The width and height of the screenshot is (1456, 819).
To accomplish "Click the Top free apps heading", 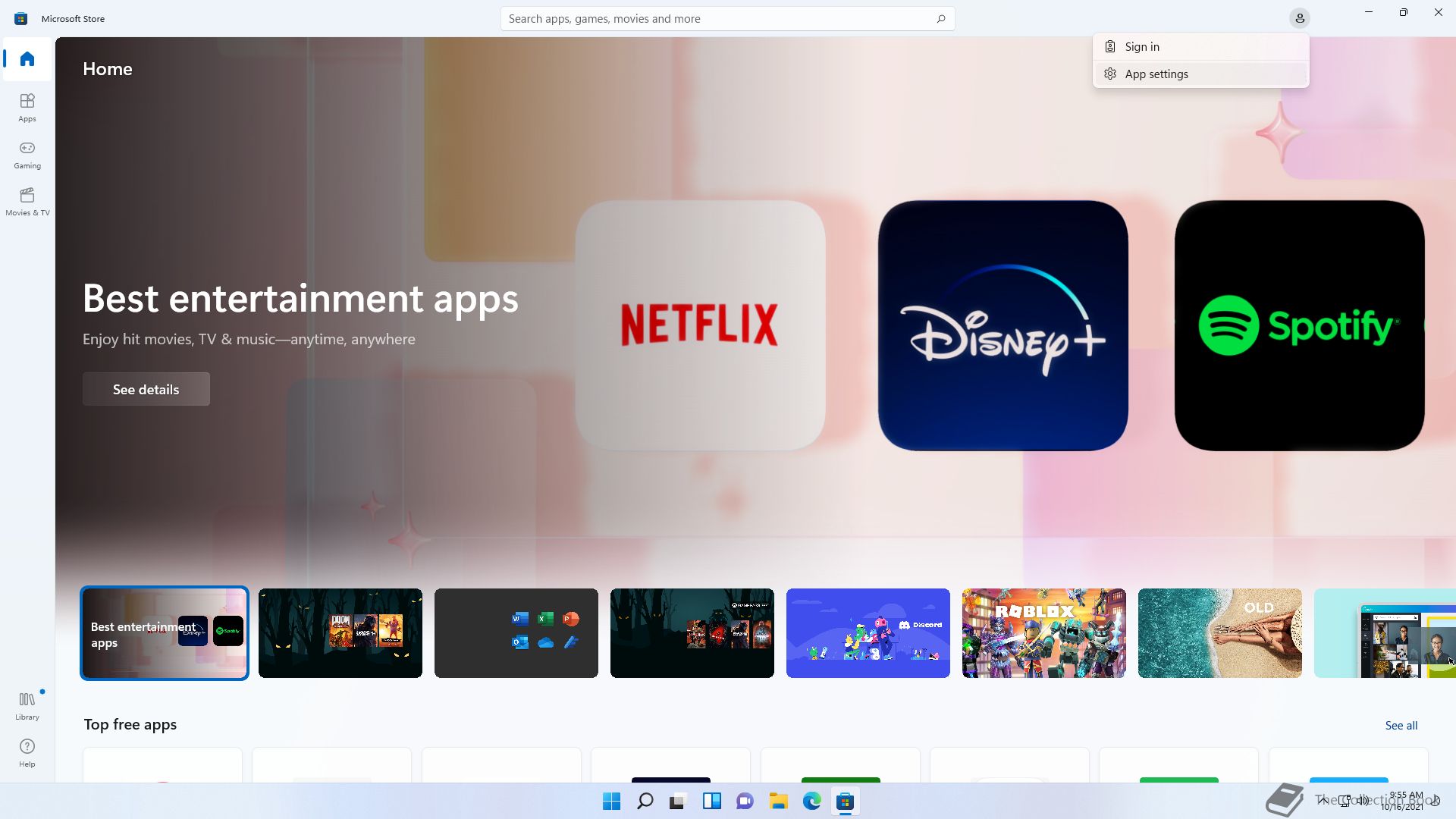I will pyautogui.click(x=130, y=724).
